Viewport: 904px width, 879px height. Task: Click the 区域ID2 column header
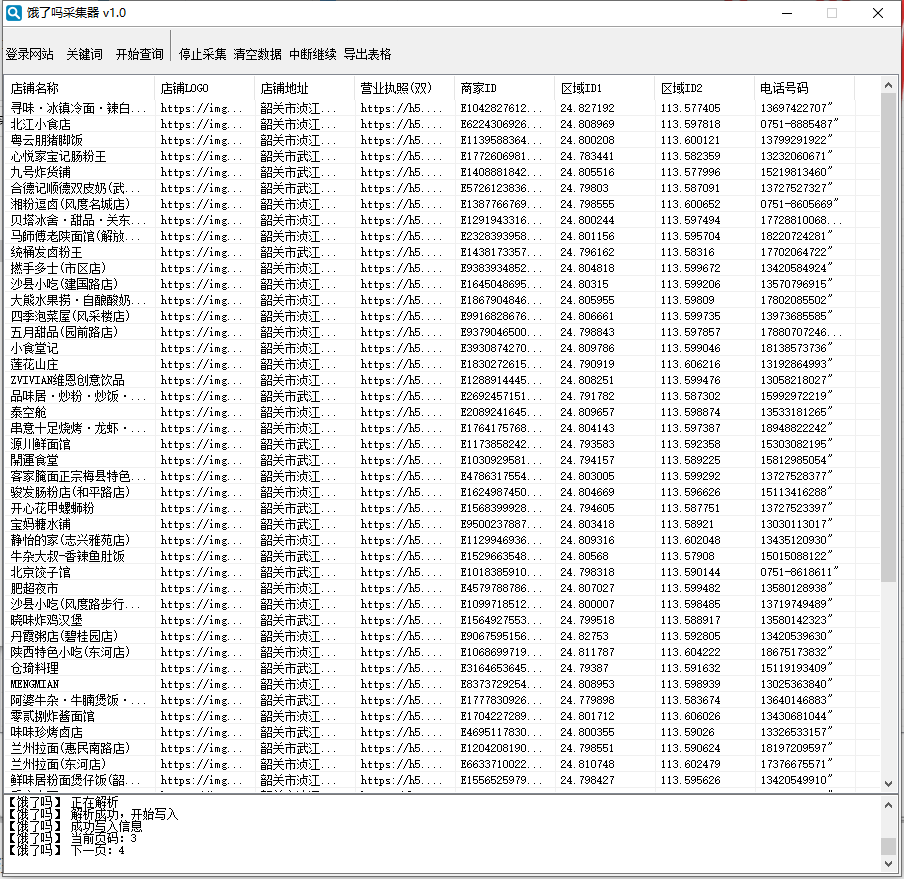[705, 88]
